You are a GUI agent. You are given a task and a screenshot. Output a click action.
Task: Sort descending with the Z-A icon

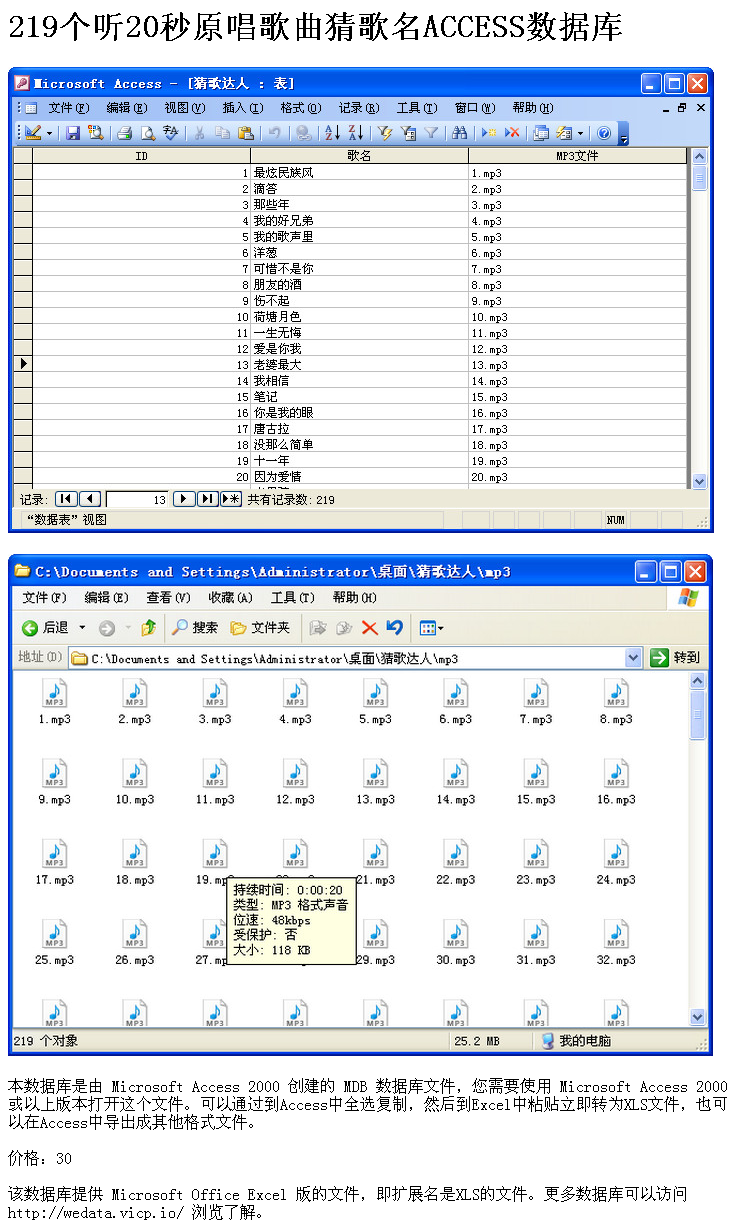354,132
